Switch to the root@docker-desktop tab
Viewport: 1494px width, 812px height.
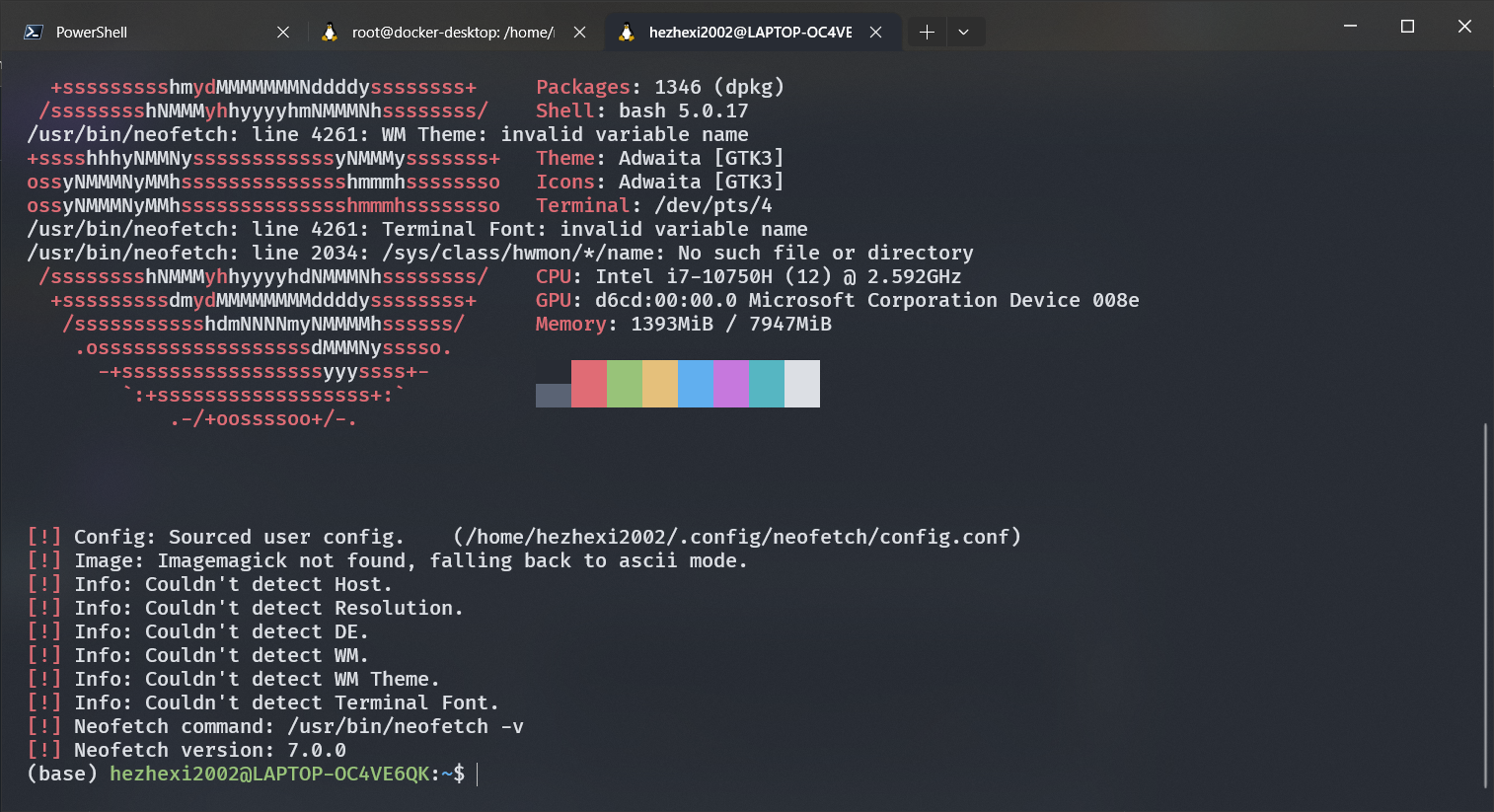pyautogui.click(x=444, y=32)
